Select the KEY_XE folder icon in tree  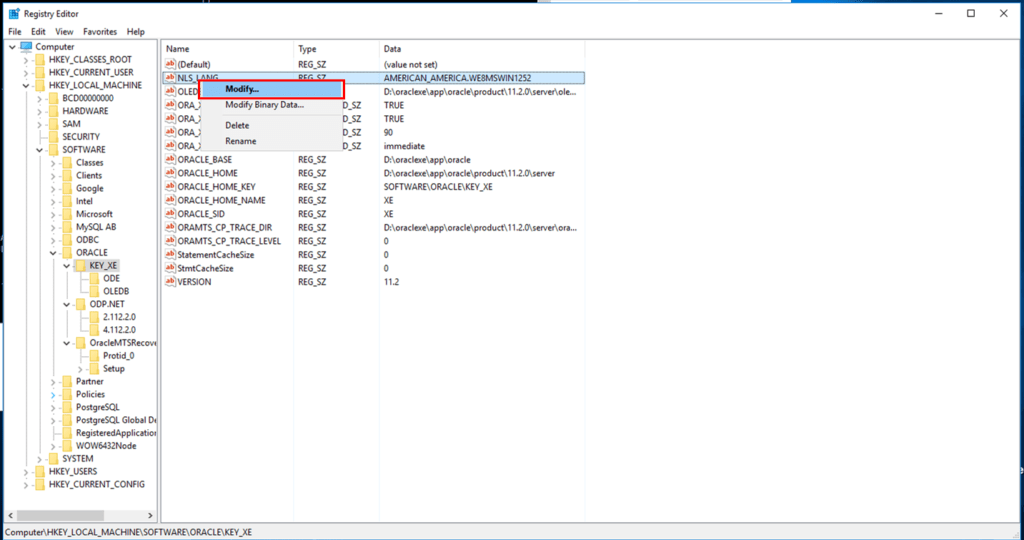[81, 265]
